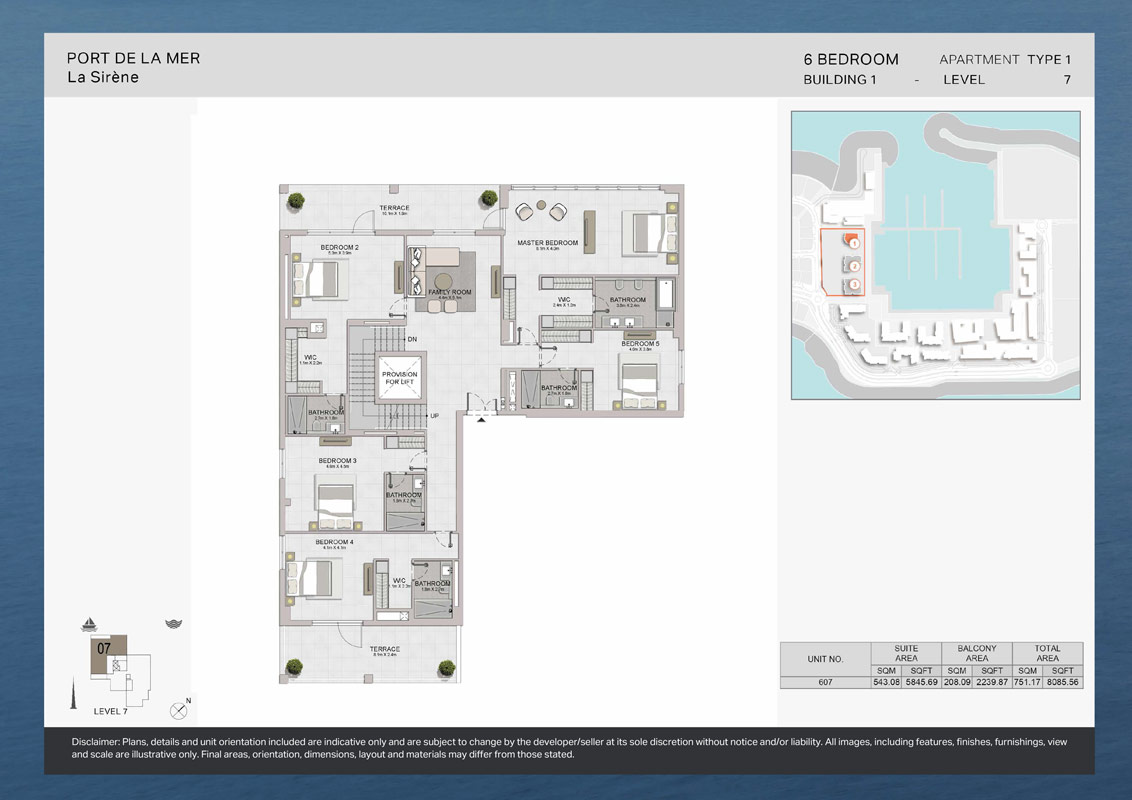Click unit number 607 in the table
The height and width of the screenshot is (800, 1132).
[825, 682]
